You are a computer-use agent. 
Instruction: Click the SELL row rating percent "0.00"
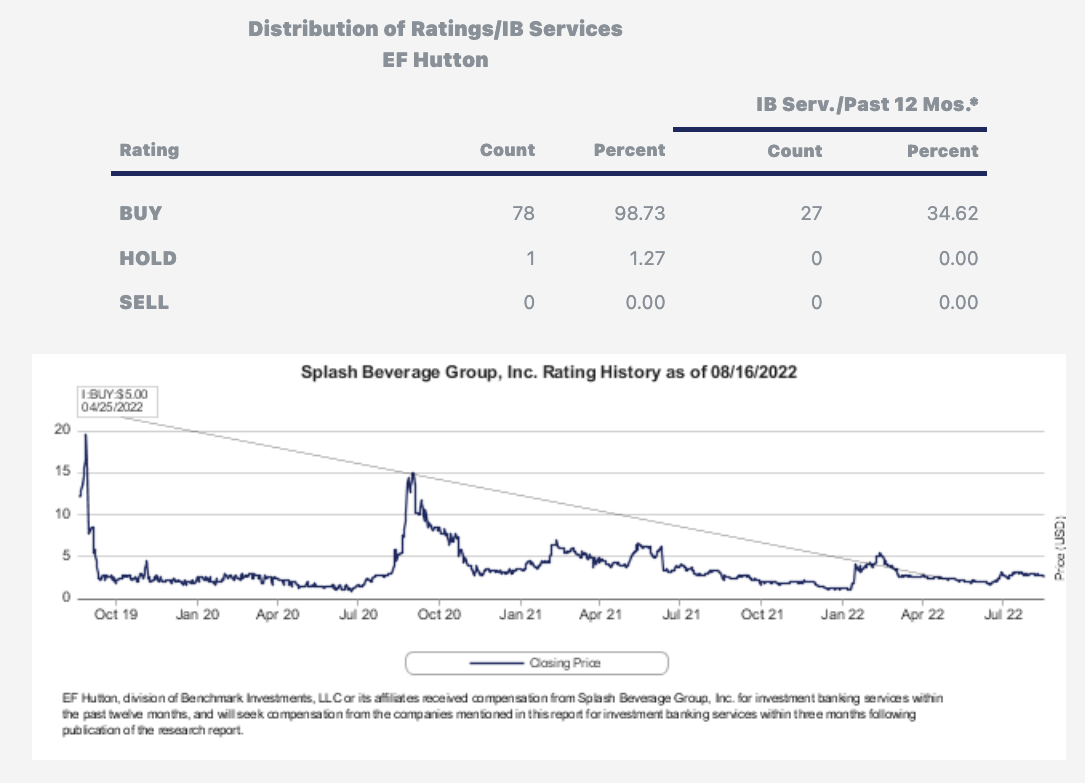(645, 303)
